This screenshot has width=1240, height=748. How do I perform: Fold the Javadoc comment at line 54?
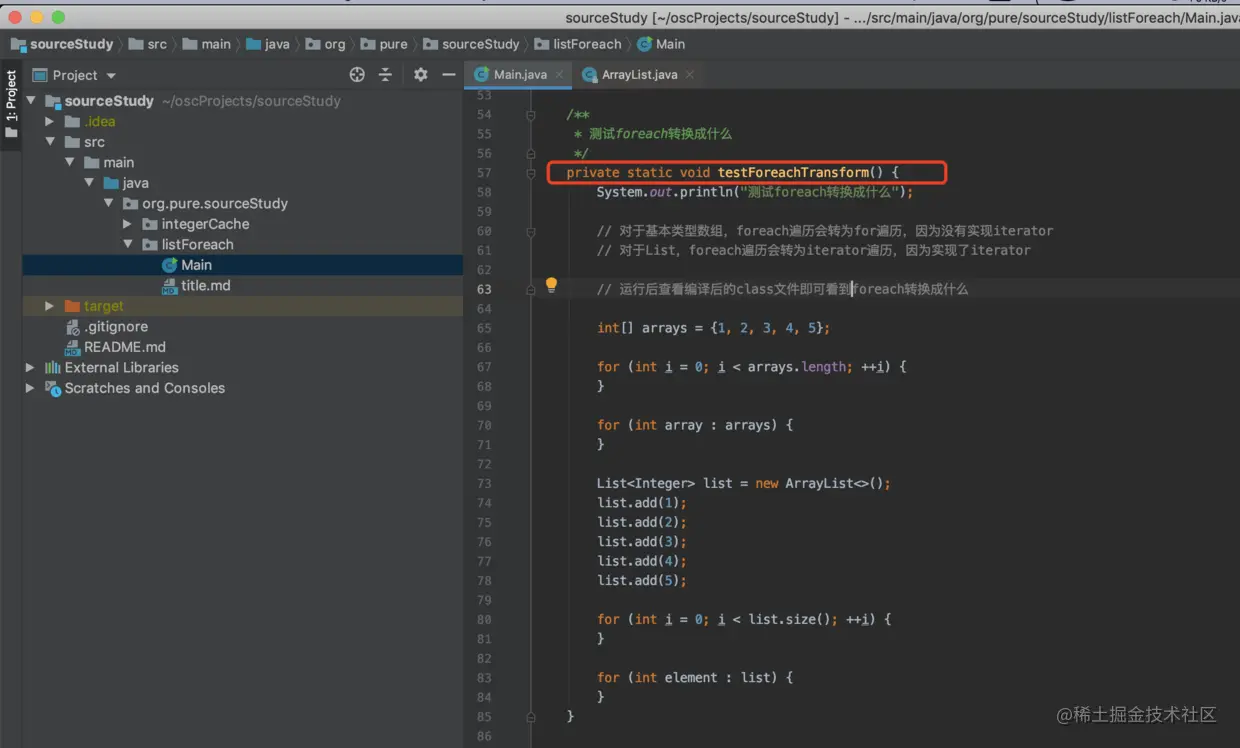pos(531,115)
